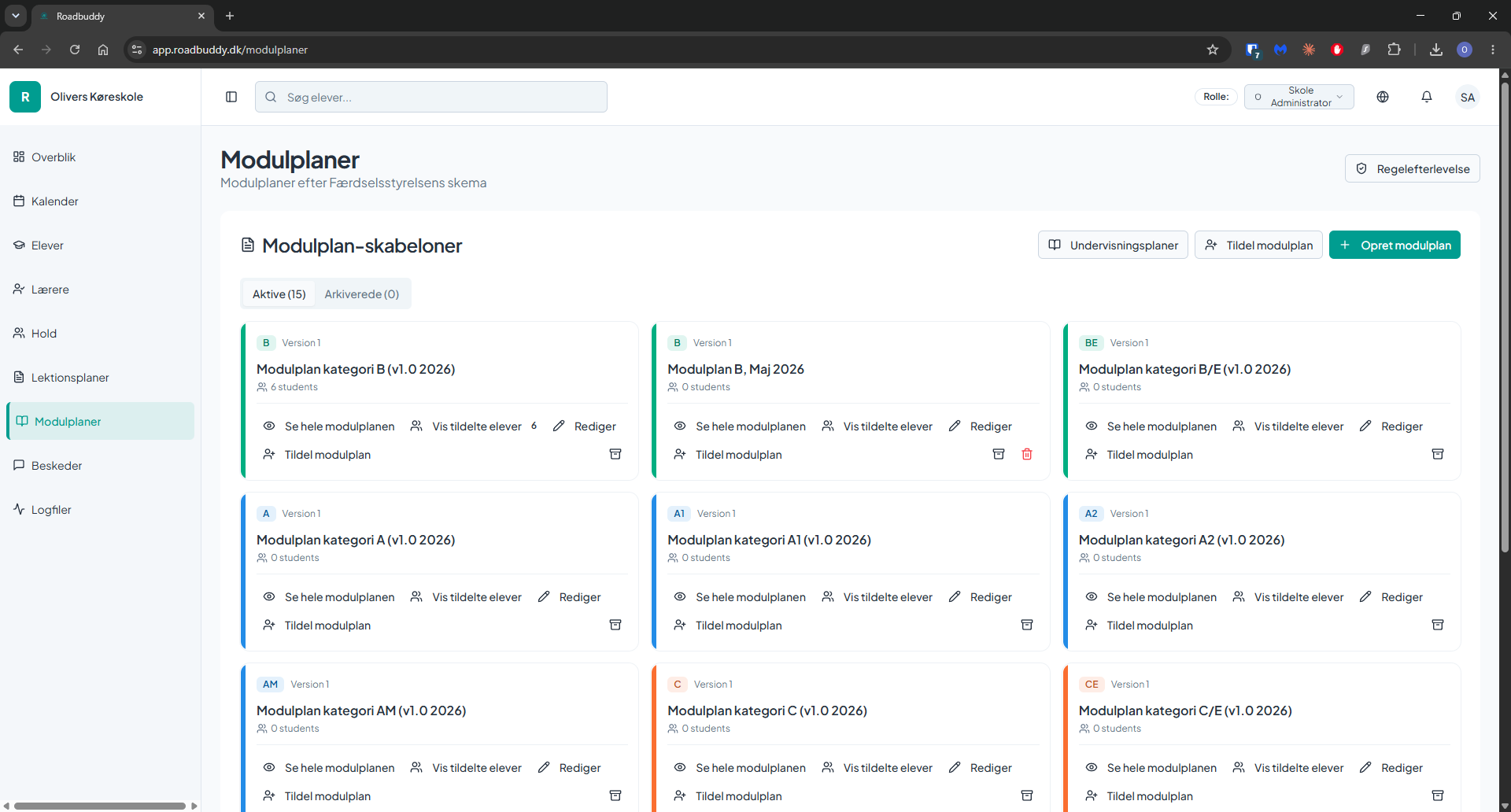Vis tildelte elever for kategori B (v1.0 2026)
1511x812 pixels.
(474, 426)
